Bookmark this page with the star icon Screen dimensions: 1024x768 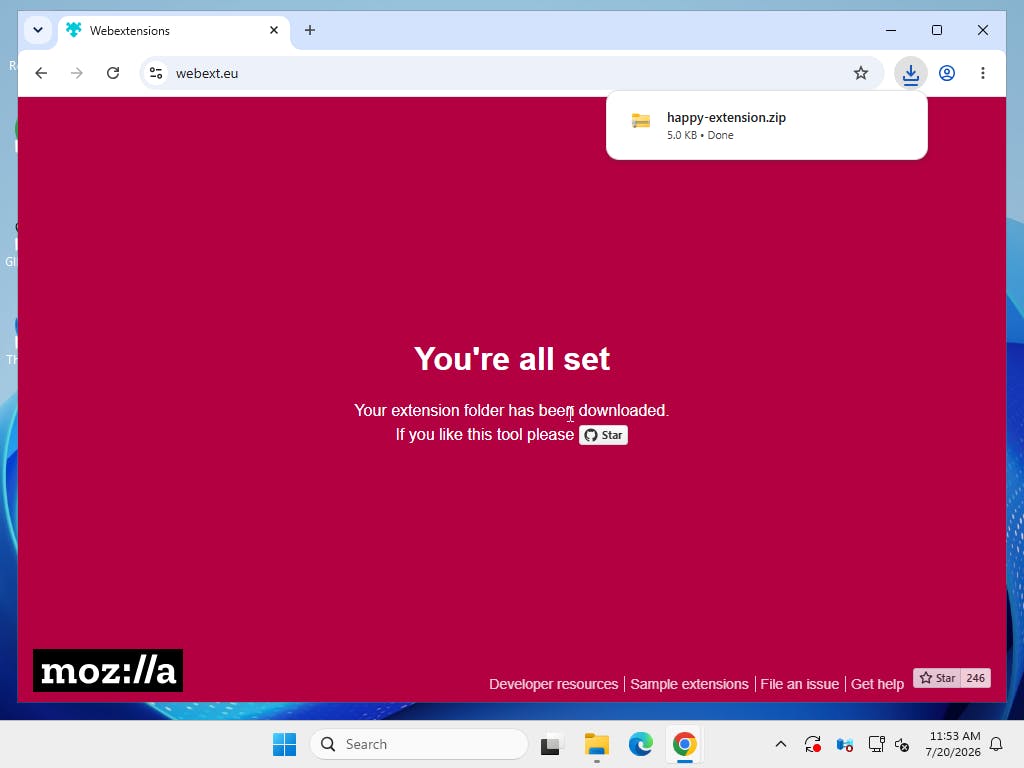[861, 73]
